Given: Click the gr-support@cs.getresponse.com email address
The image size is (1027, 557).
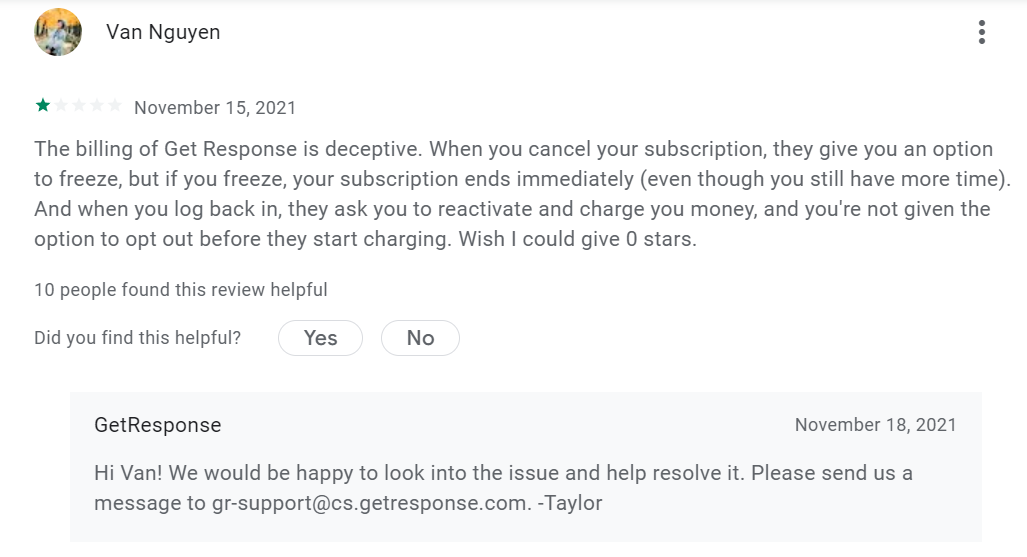Looking at the screenshot, I should click(371, 503).
